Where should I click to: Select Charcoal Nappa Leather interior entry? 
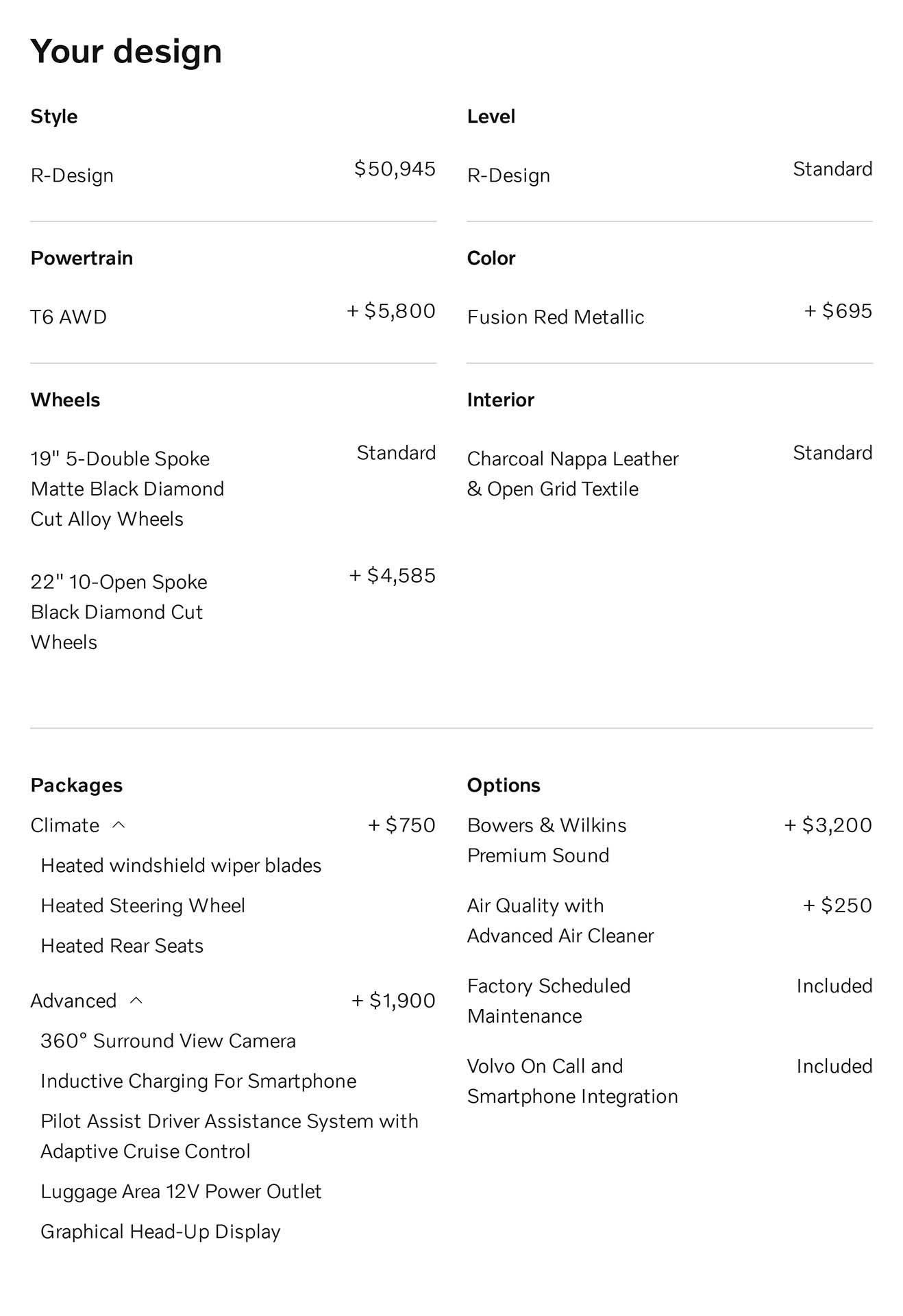(x=572, y=474)
